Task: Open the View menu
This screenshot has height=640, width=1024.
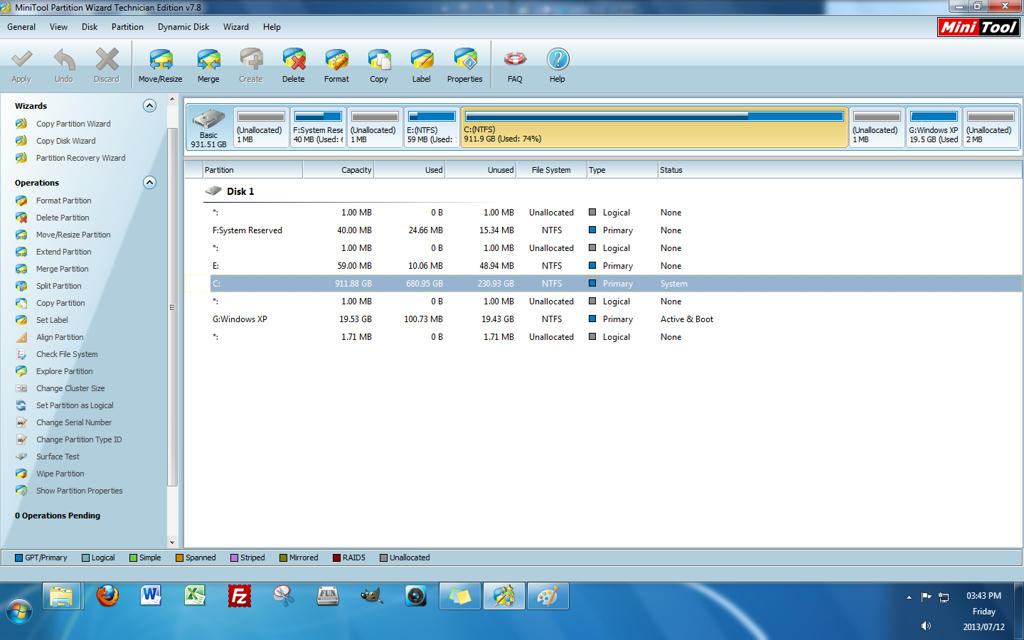Action: tap(58, 27)
